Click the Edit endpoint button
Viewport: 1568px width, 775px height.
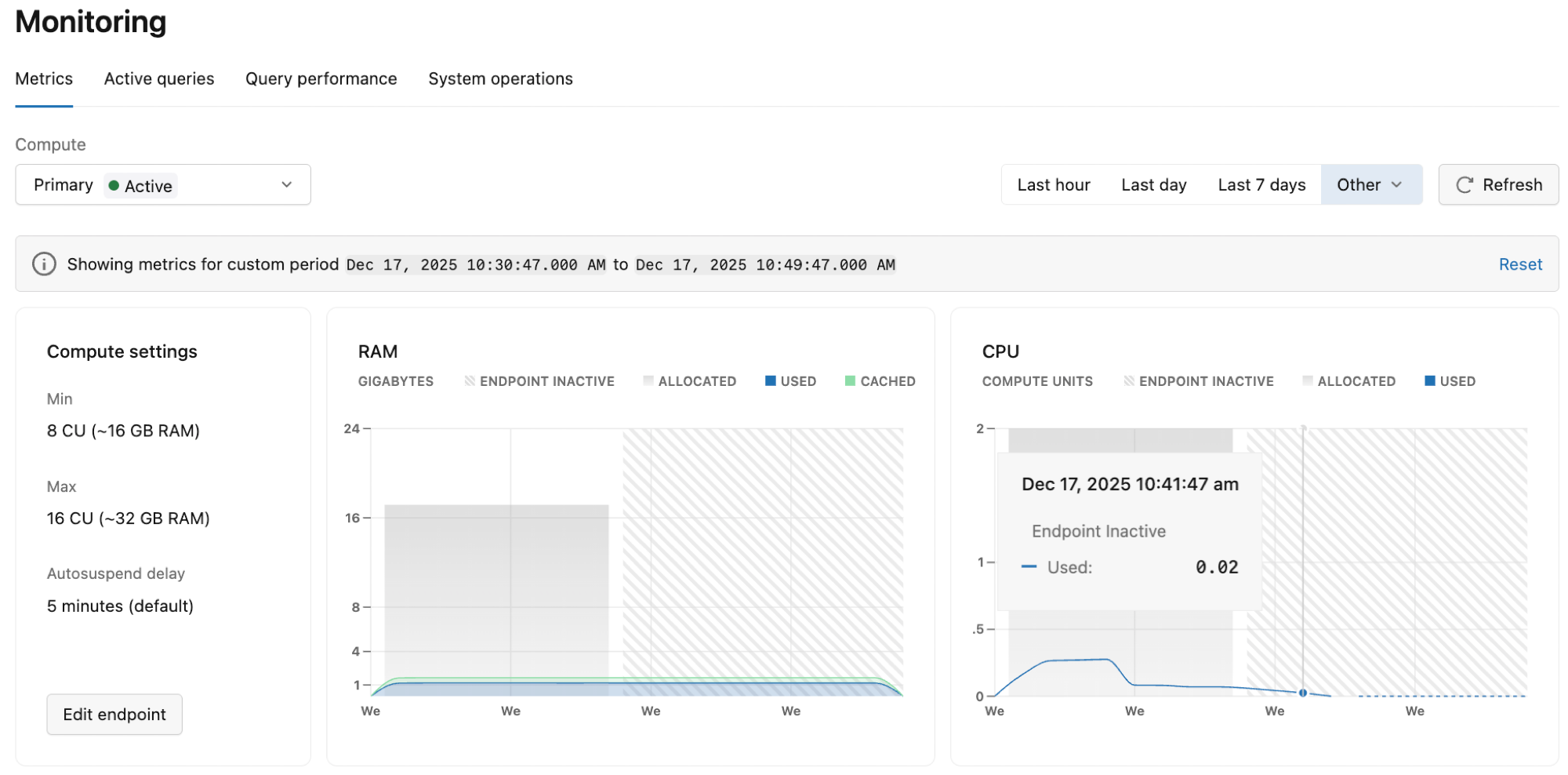pos(114,714)
